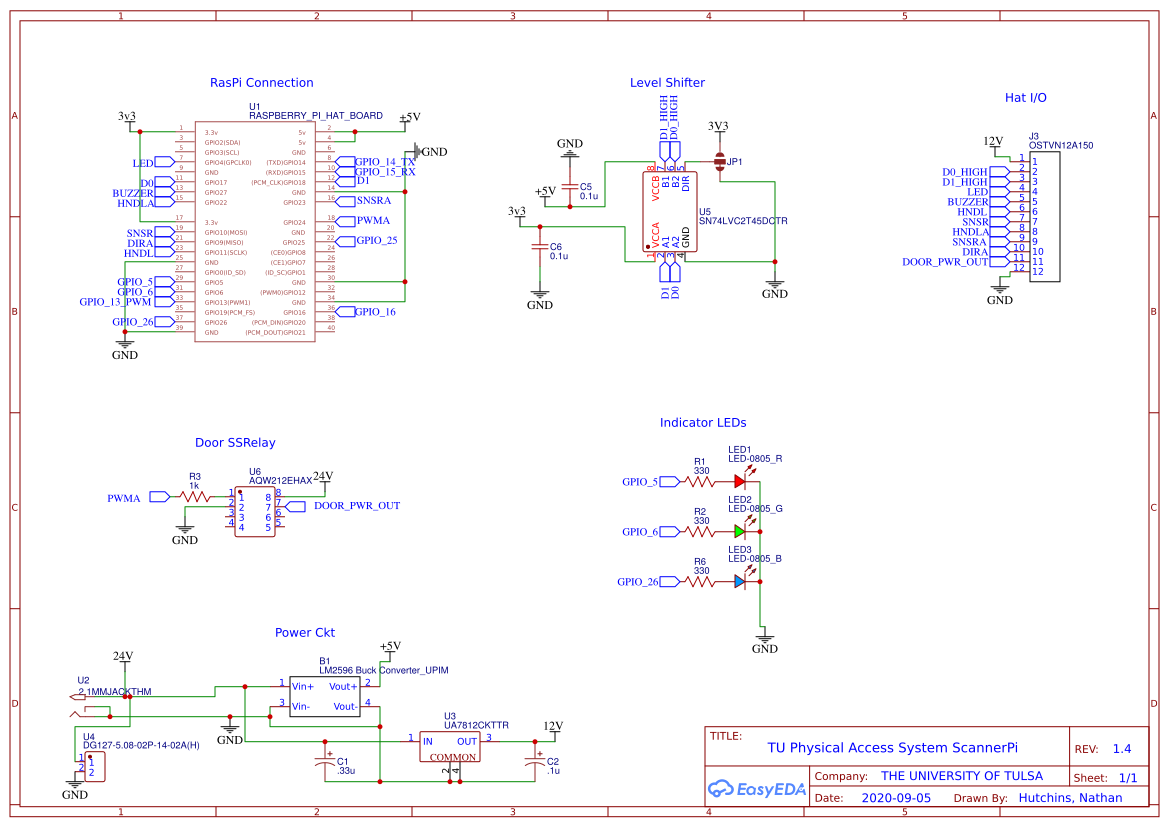Viewport: 1169px width, 827px height.
Task: Click the JP1 jumper symbol
Action: 720,157
